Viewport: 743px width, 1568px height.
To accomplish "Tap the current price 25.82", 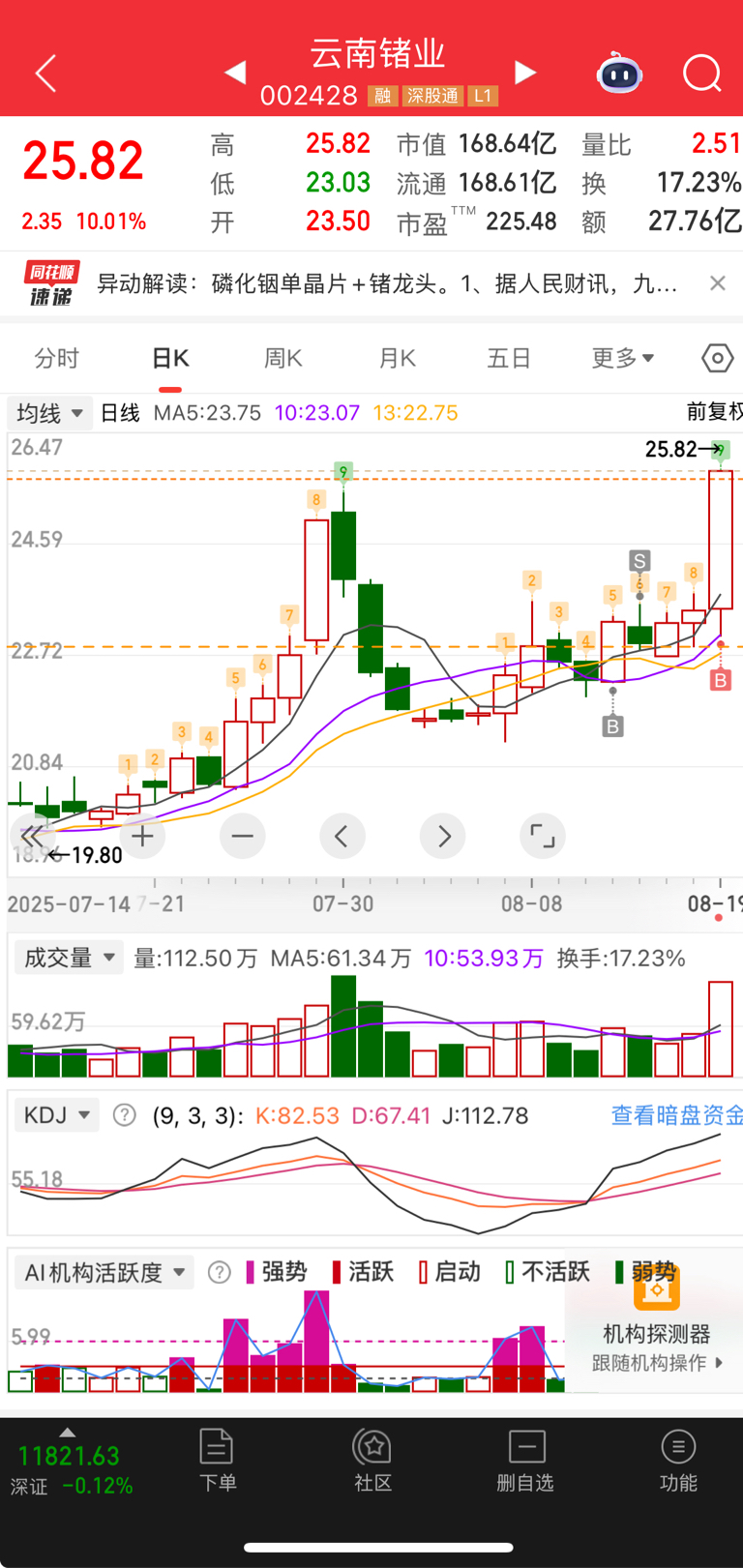I will 83,161.
